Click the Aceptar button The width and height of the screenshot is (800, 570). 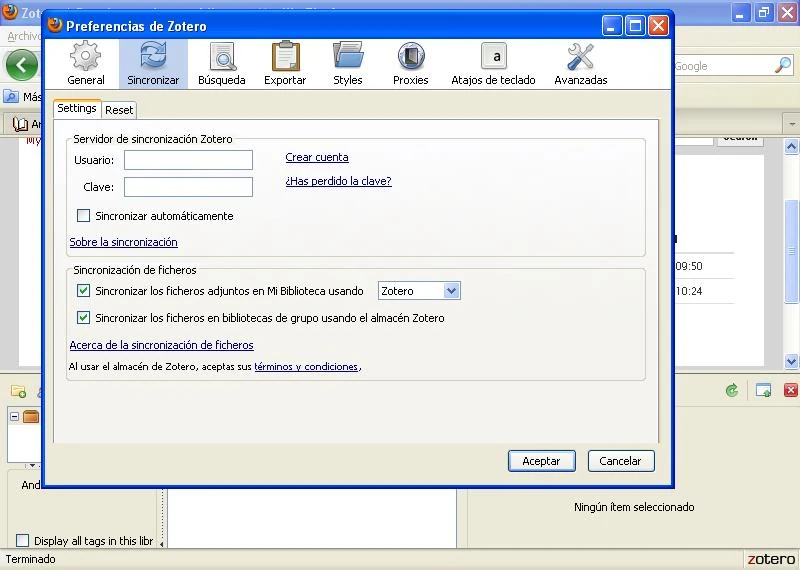coord(541,461)
